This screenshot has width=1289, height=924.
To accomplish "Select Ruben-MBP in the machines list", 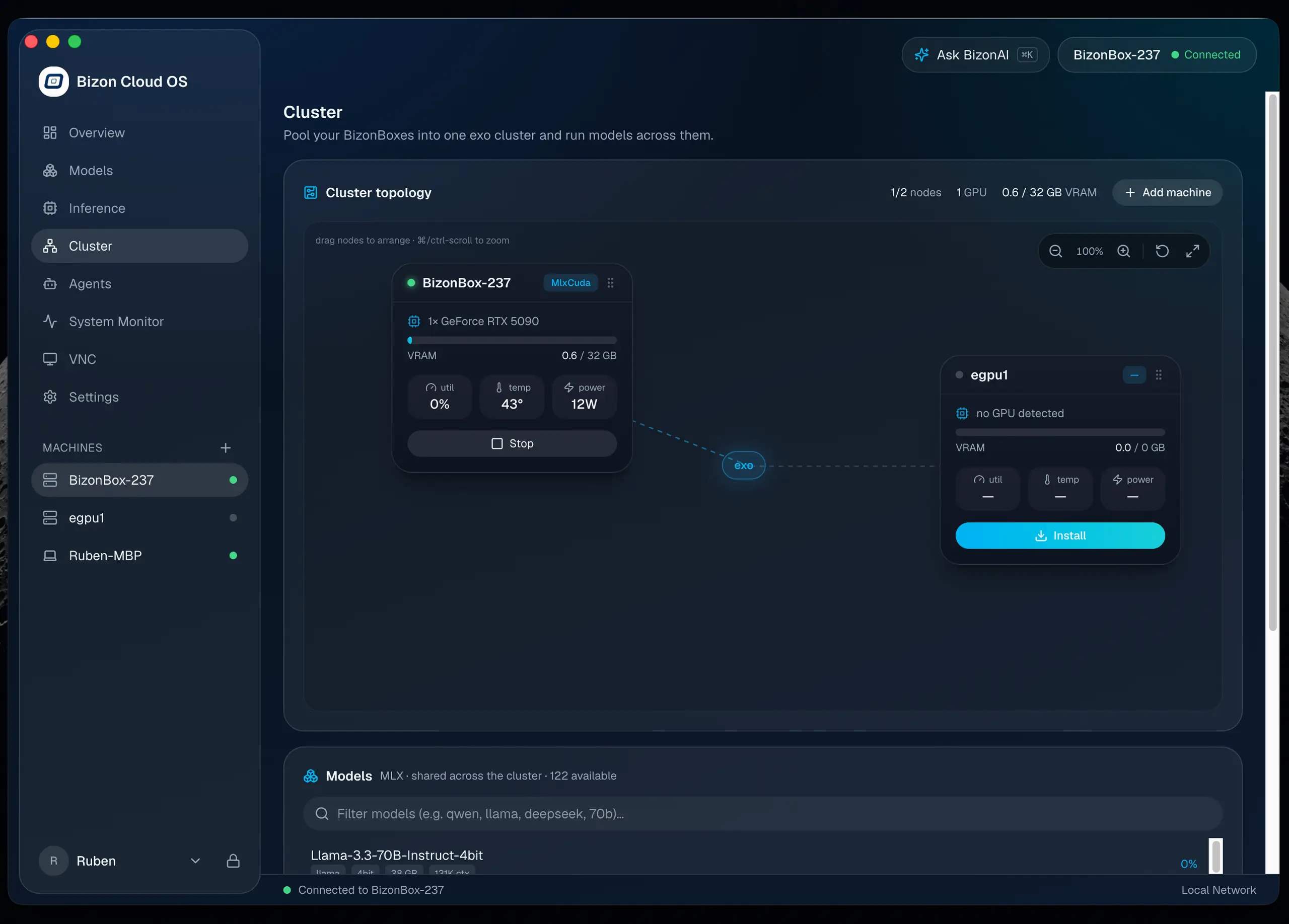I will click(139, 556).
